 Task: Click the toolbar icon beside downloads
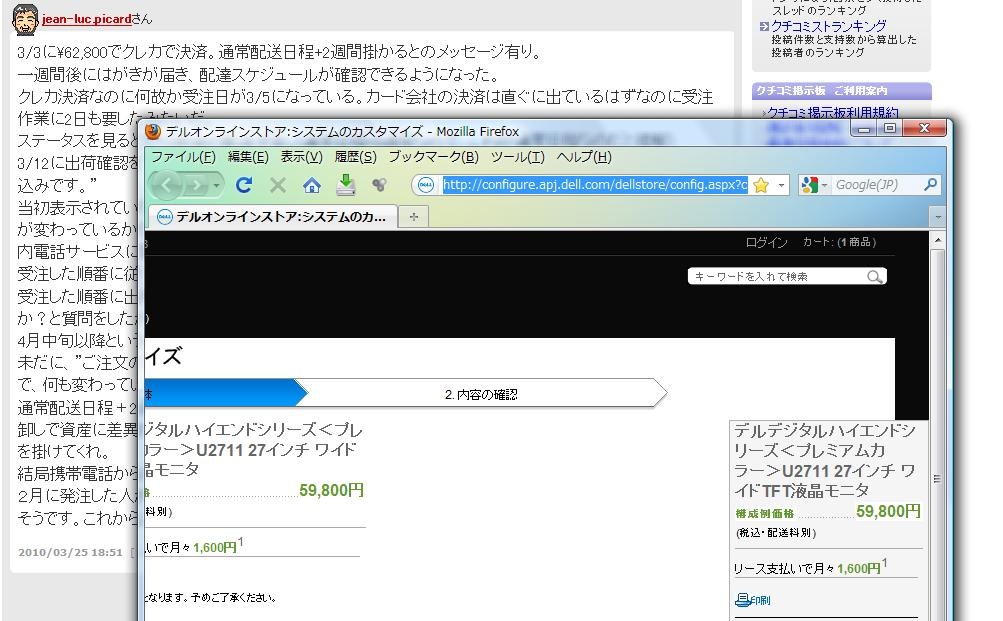click(x=379, y=185)
